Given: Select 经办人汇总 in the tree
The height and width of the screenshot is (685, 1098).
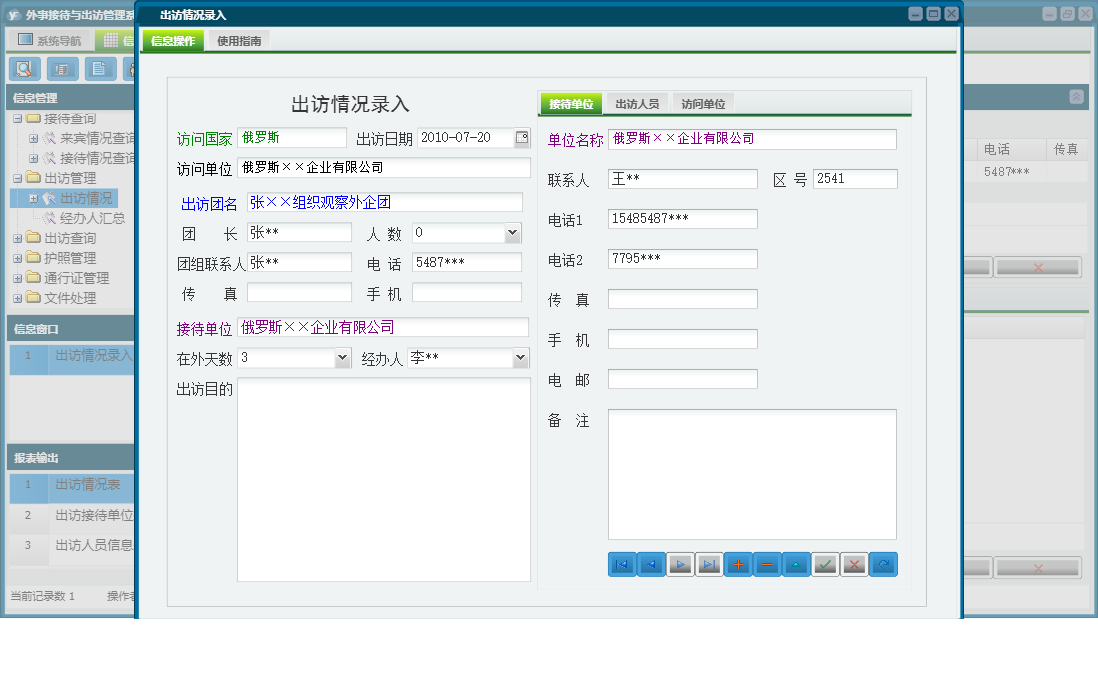Looking at the screenshot, I should [x=92, y=218].
